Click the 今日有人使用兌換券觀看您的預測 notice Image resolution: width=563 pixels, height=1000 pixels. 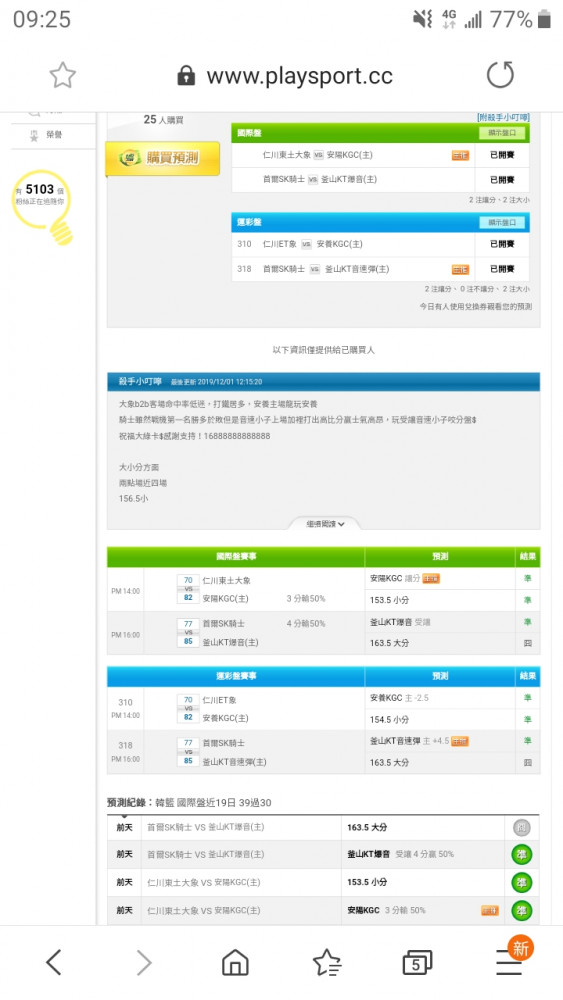pyautogui.click(x=476, y=307)
